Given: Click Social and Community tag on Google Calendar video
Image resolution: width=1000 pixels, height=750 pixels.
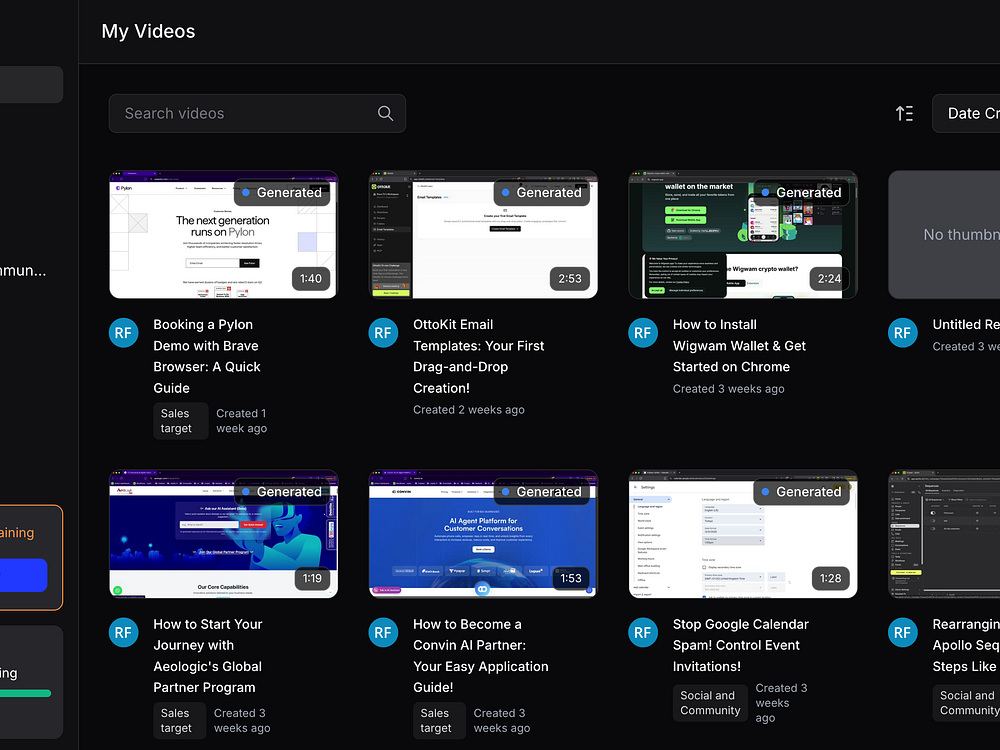Looking at the screenshot, I should (x=710, y=703).
